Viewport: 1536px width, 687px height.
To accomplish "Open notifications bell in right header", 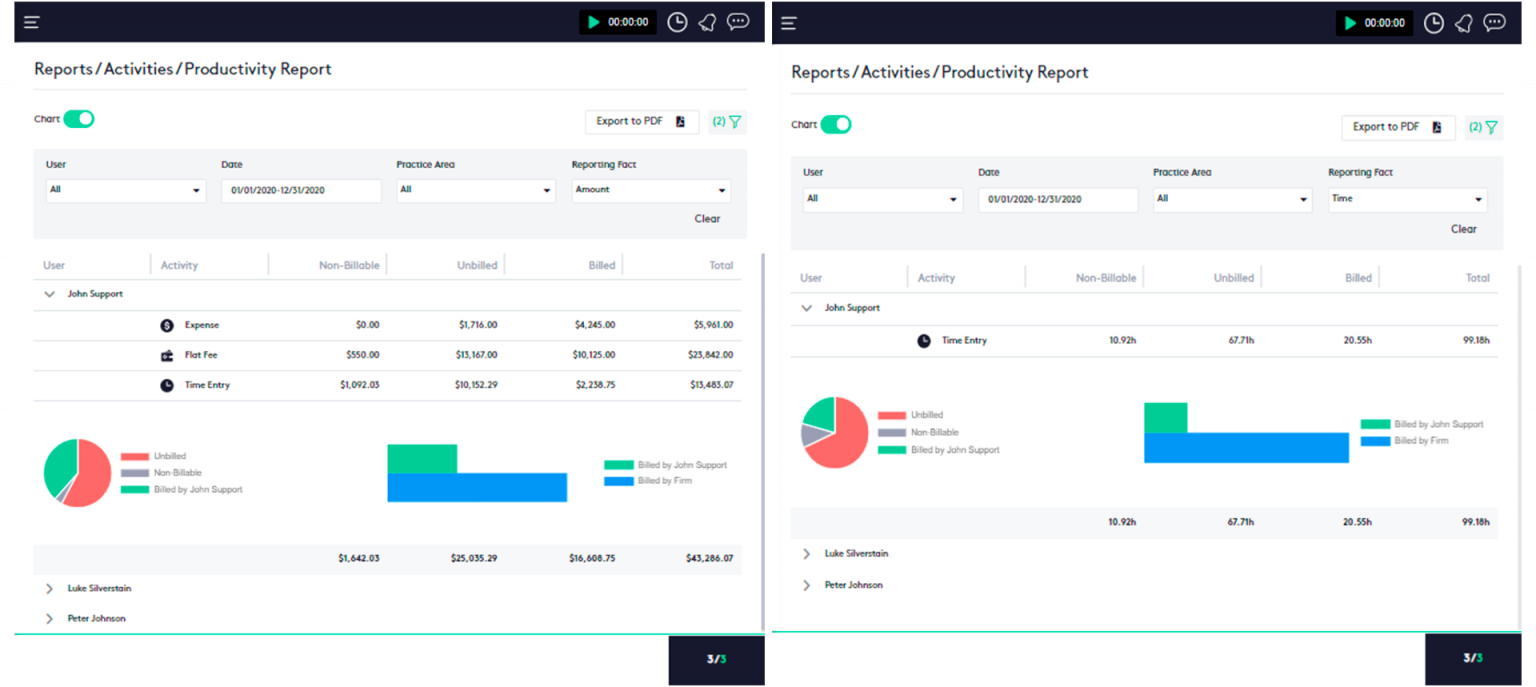I will [x=1464, y=23].
